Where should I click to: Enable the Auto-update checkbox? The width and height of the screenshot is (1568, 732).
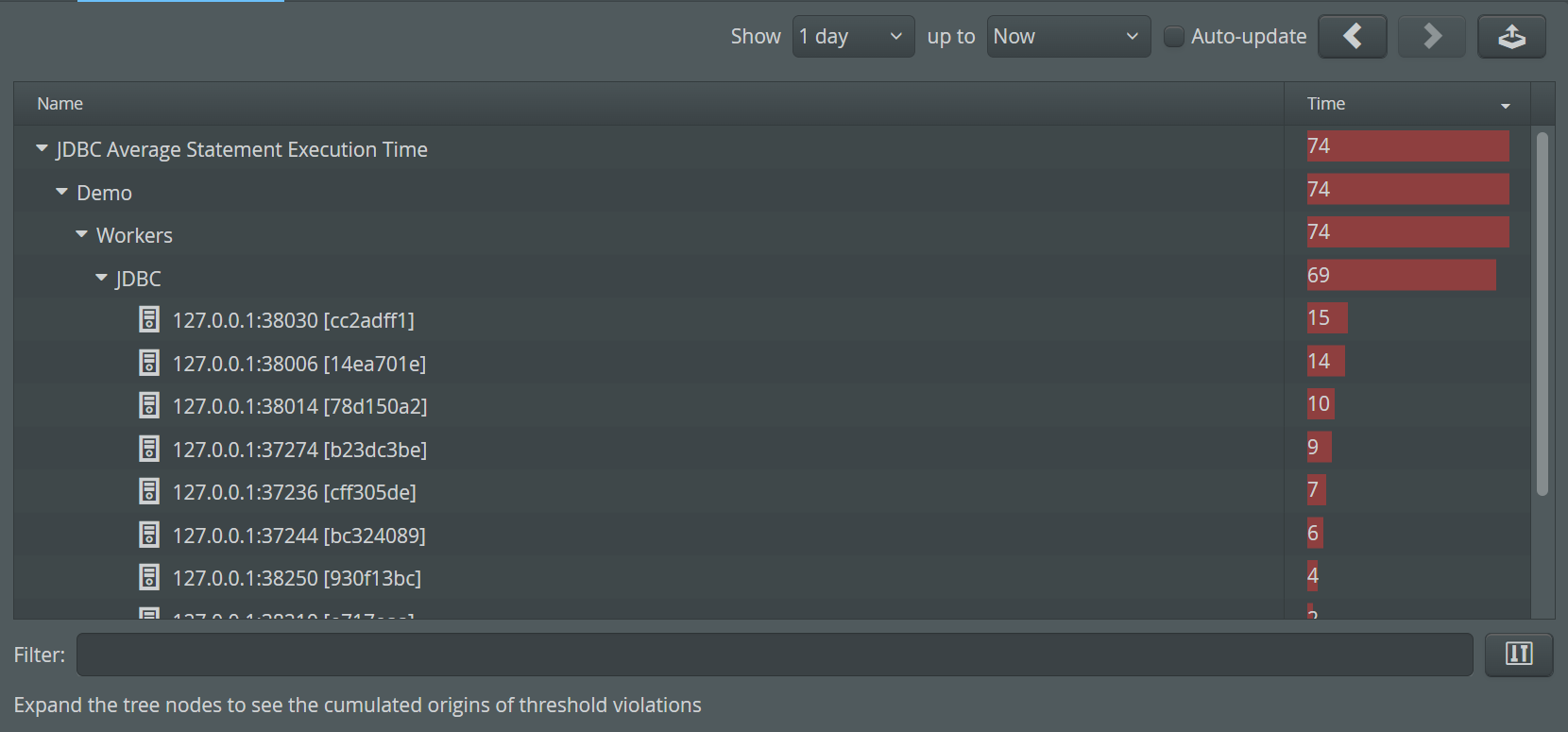pos(1174,37)
